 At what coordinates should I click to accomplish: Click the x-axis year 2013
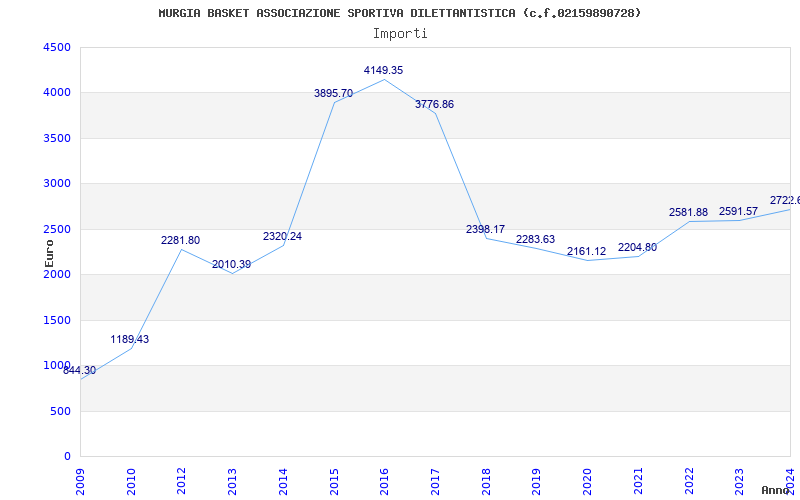coord(233,482)
